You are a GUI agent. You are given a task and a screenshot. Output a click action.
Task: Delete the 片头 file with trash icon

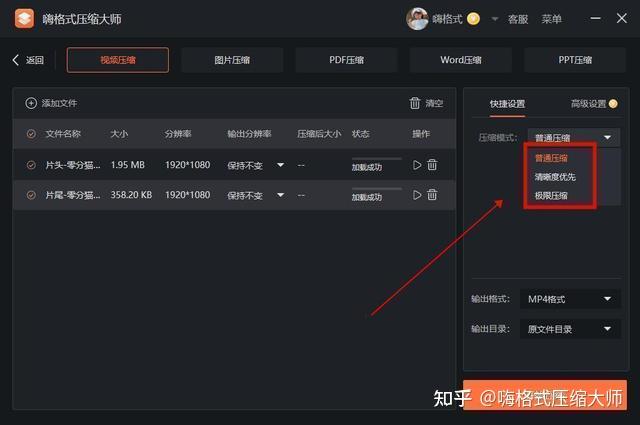coord(432,165)
